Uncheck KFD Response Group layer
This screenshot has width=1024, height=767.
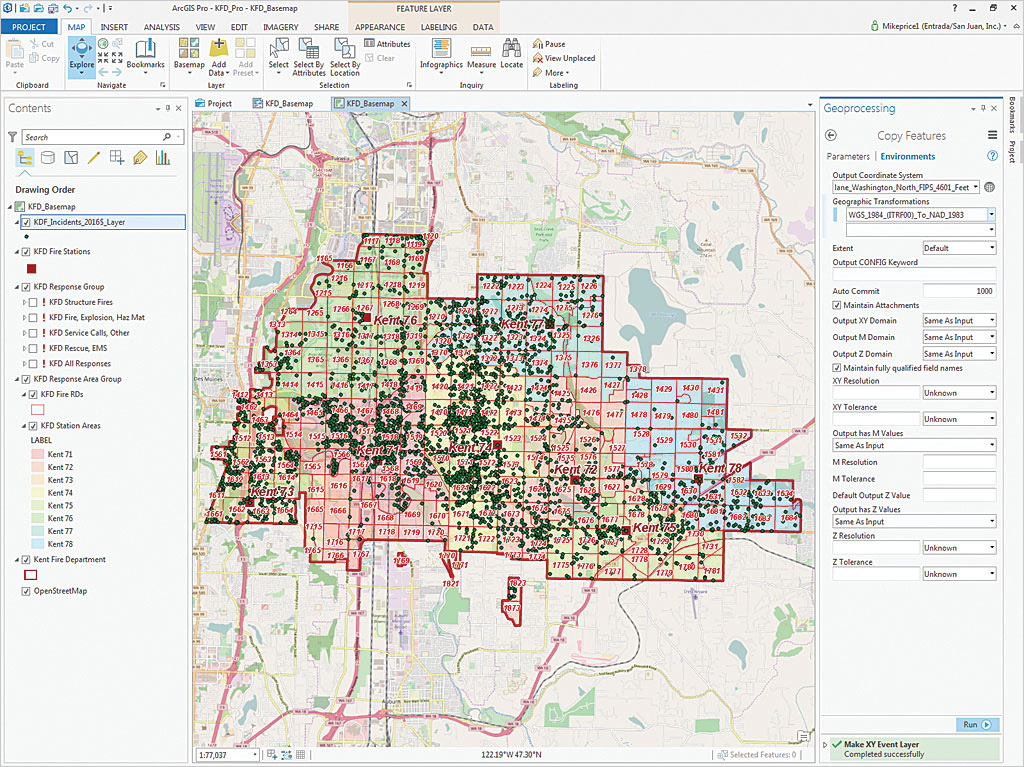(26, 287)
